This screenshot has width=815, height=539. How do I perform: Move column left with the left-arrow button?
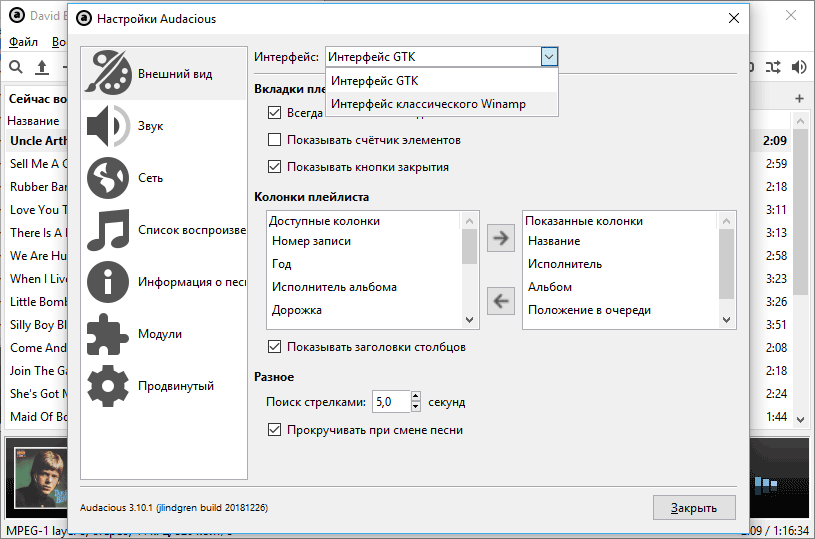coord(501,300)
